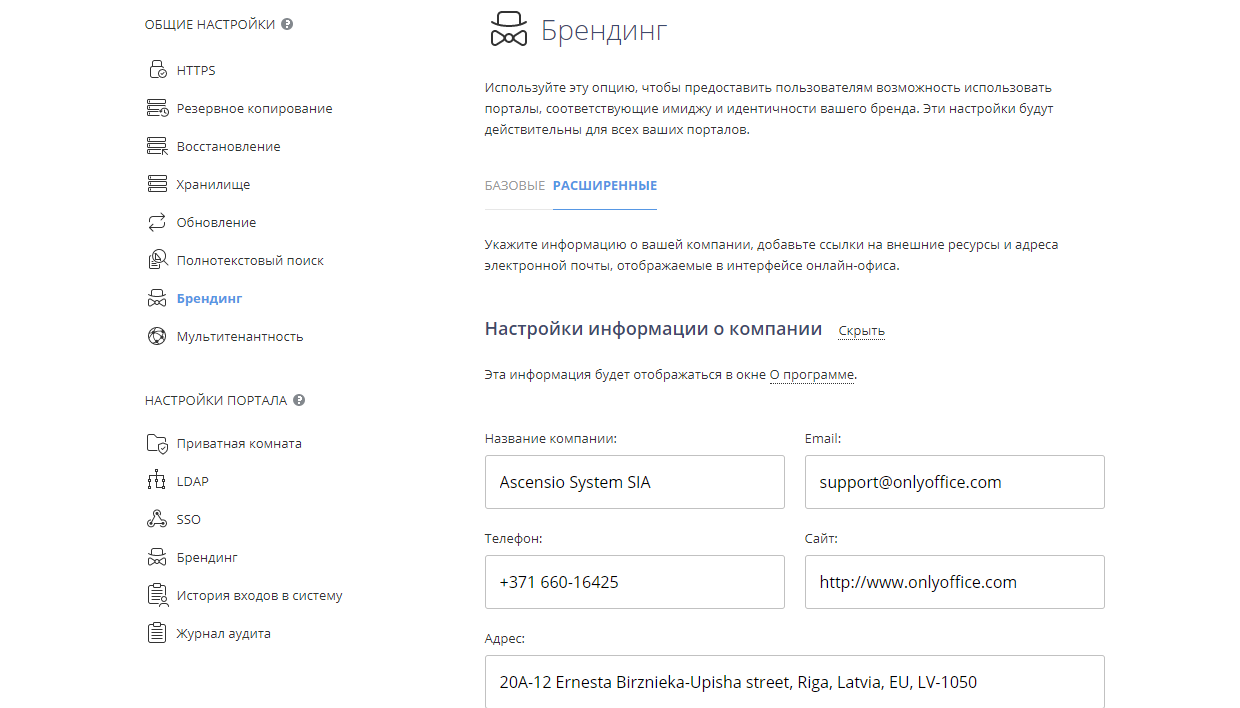Click the SSO icon in portal settings

(157, 519)
